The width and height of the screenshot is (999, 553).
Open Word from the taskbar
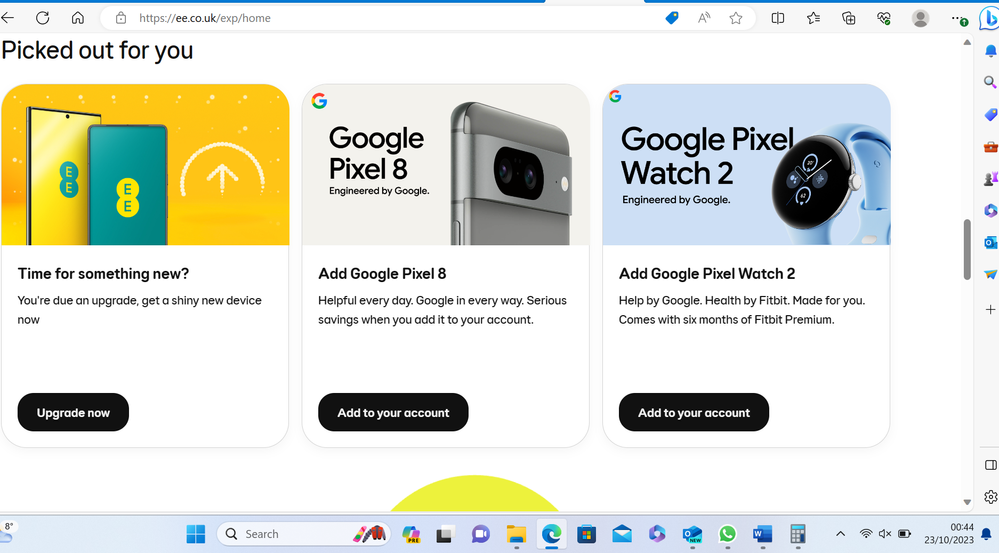coord(762,534)
